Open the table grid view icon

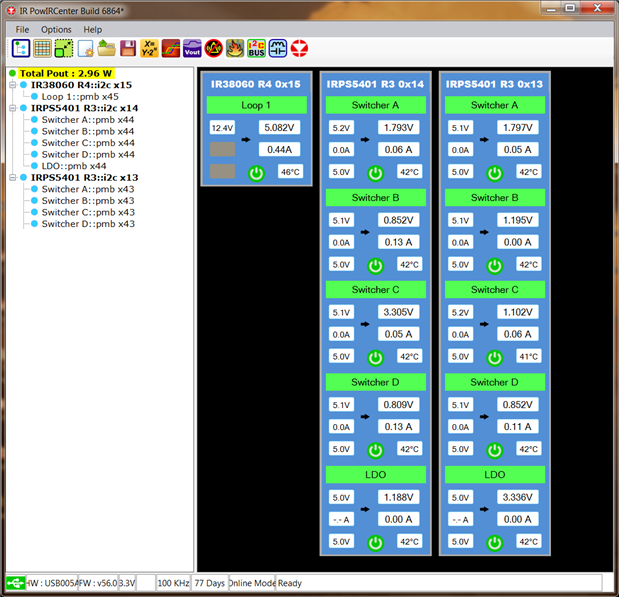[x=42, y=48]
